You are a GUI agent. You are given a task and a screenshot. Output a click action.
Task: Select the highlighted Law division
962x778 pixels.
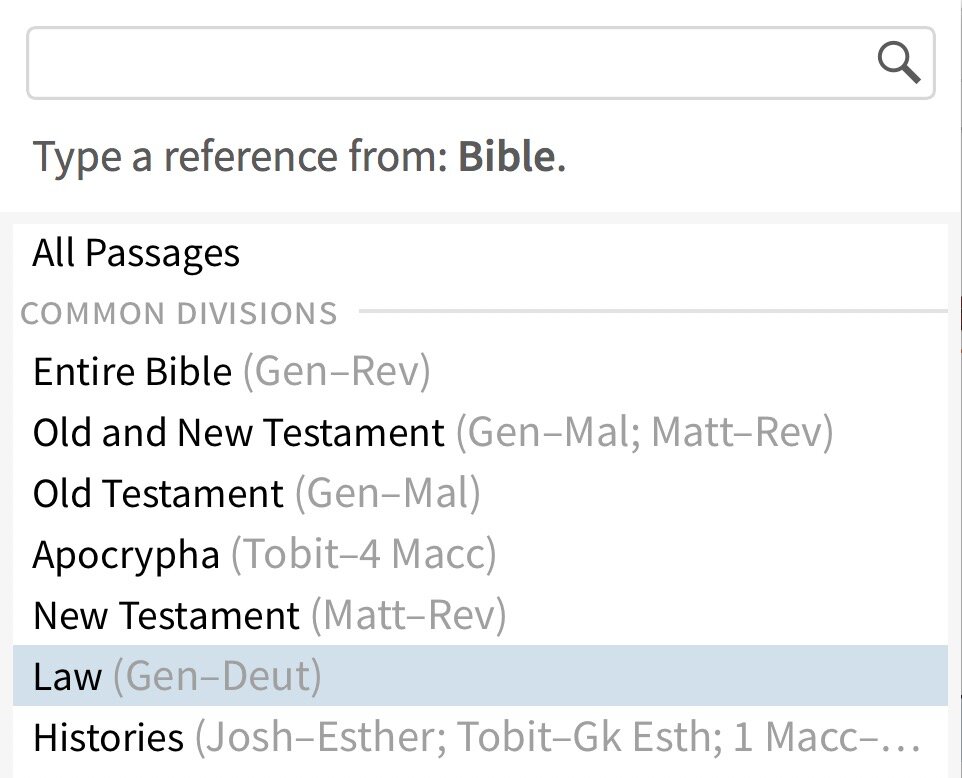[x=480, y=676]
